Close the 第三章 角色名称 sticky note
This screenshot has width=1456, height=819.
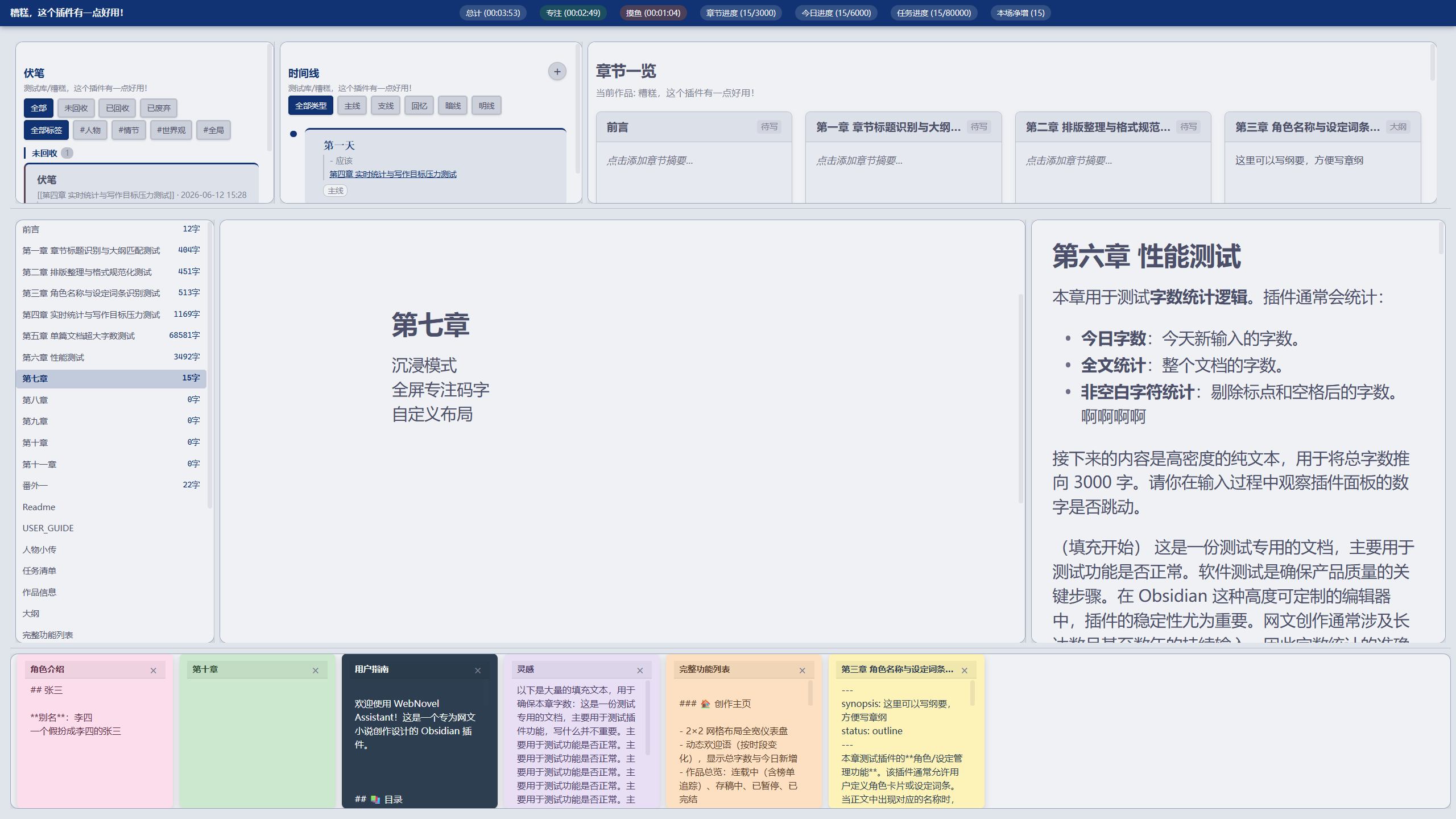click(x=965, y=671)
